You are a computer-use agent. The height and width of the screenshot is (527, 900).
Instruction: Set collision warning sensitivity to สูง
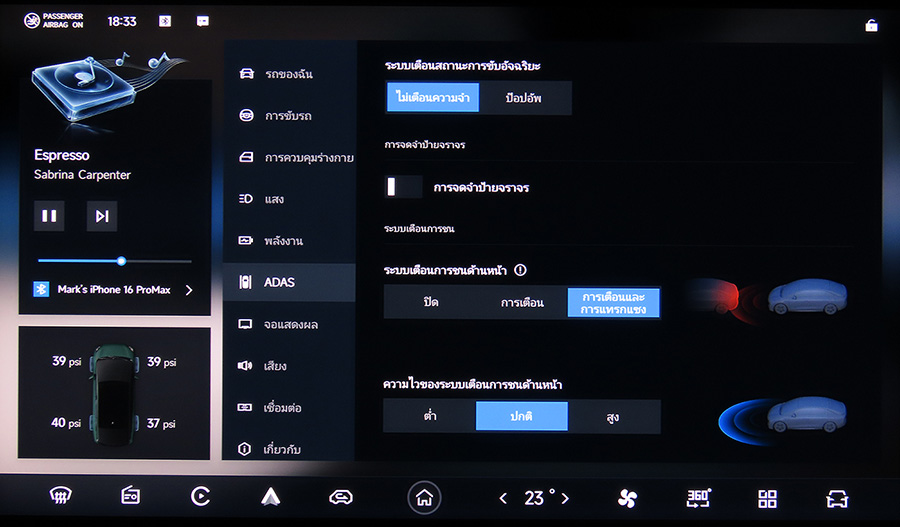[614, 416]
